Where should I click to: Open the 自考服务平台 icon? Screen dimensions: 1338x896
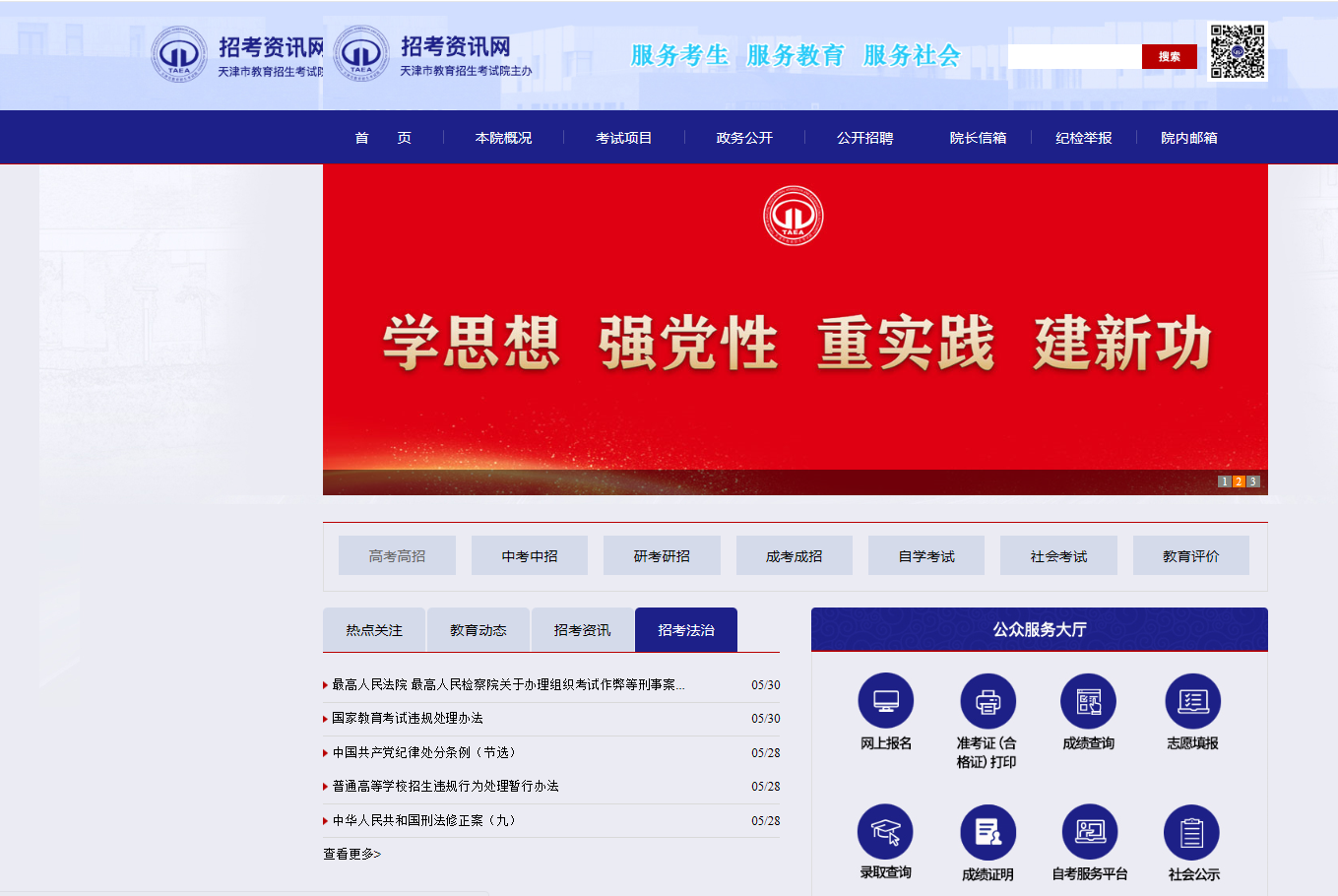[1089, 833]
